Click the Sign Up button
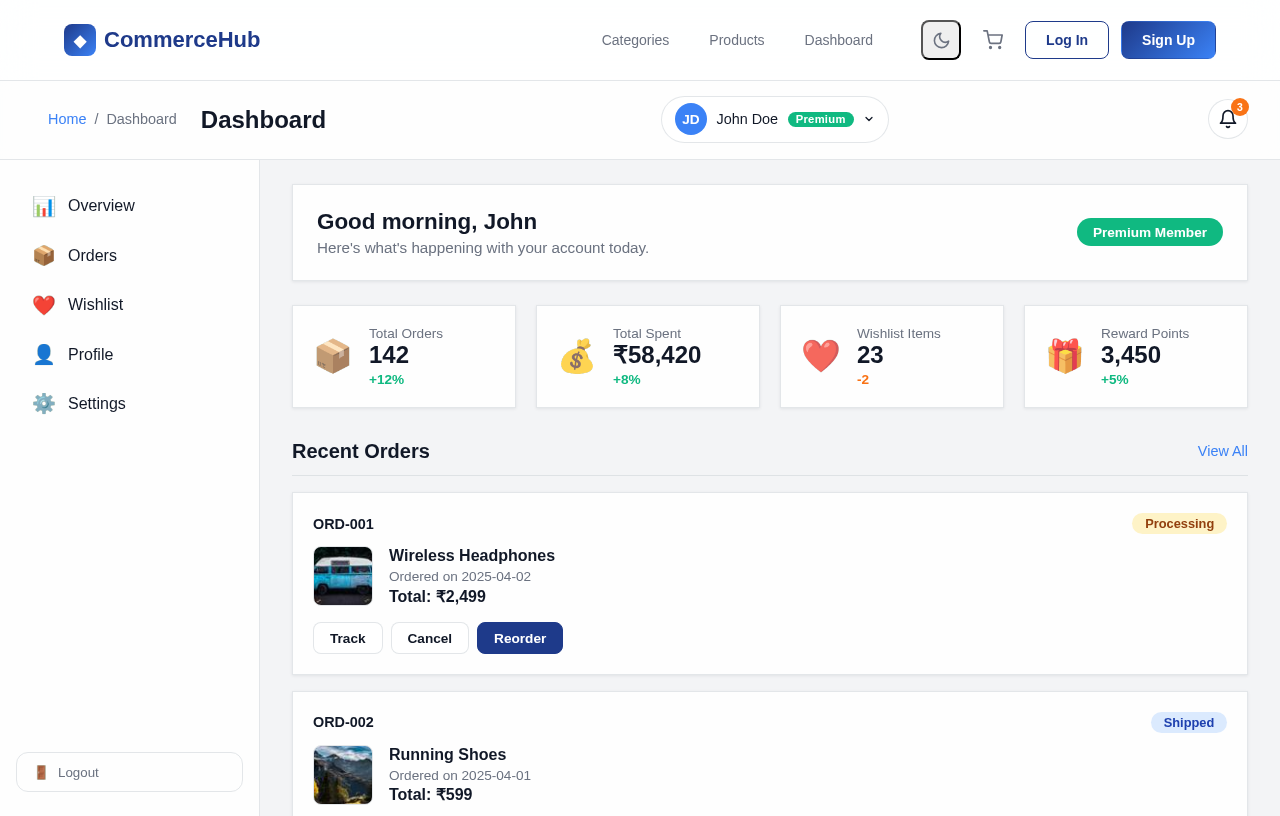This screenshot has width=1280, height=816. click(1168, 40)
